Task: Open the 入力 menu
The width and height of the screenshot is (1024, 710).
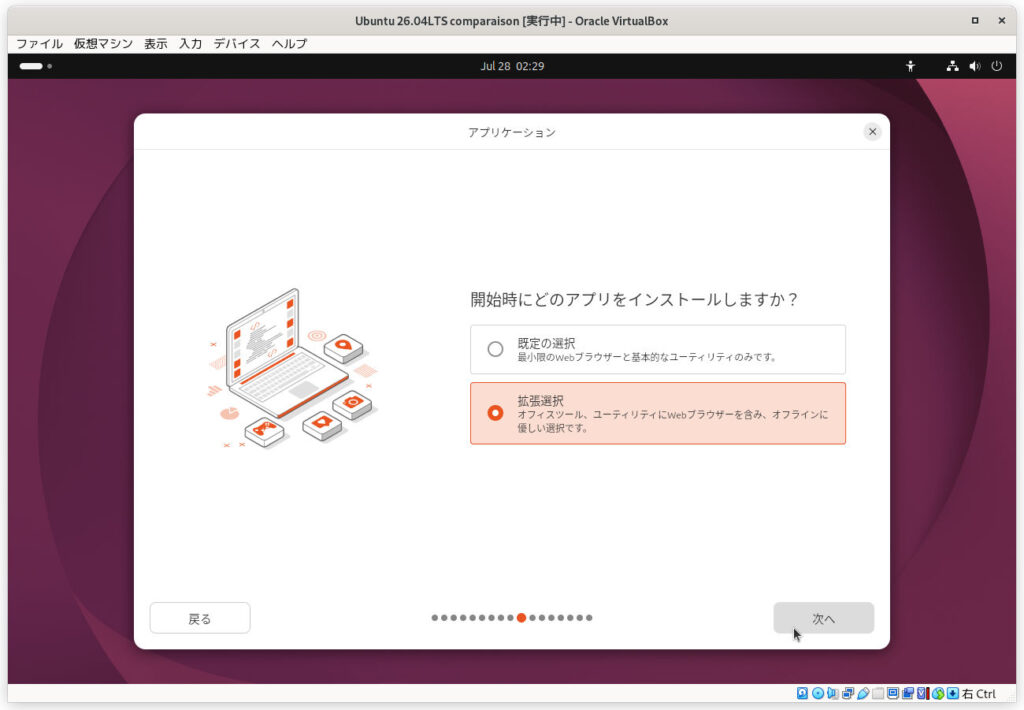Action: coord(190,44)
